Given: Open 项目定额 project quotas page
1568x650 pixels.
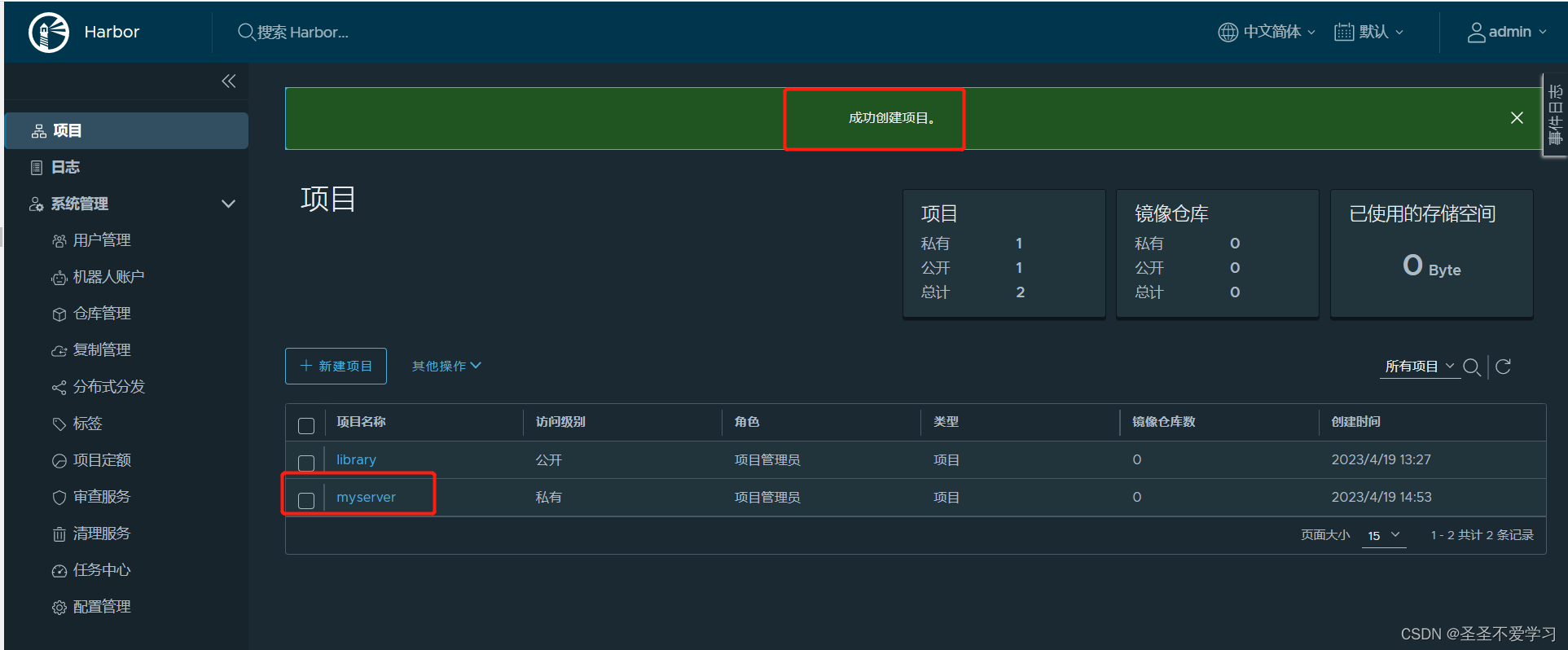Looking at the screenshot, I should tap(102, 460).
